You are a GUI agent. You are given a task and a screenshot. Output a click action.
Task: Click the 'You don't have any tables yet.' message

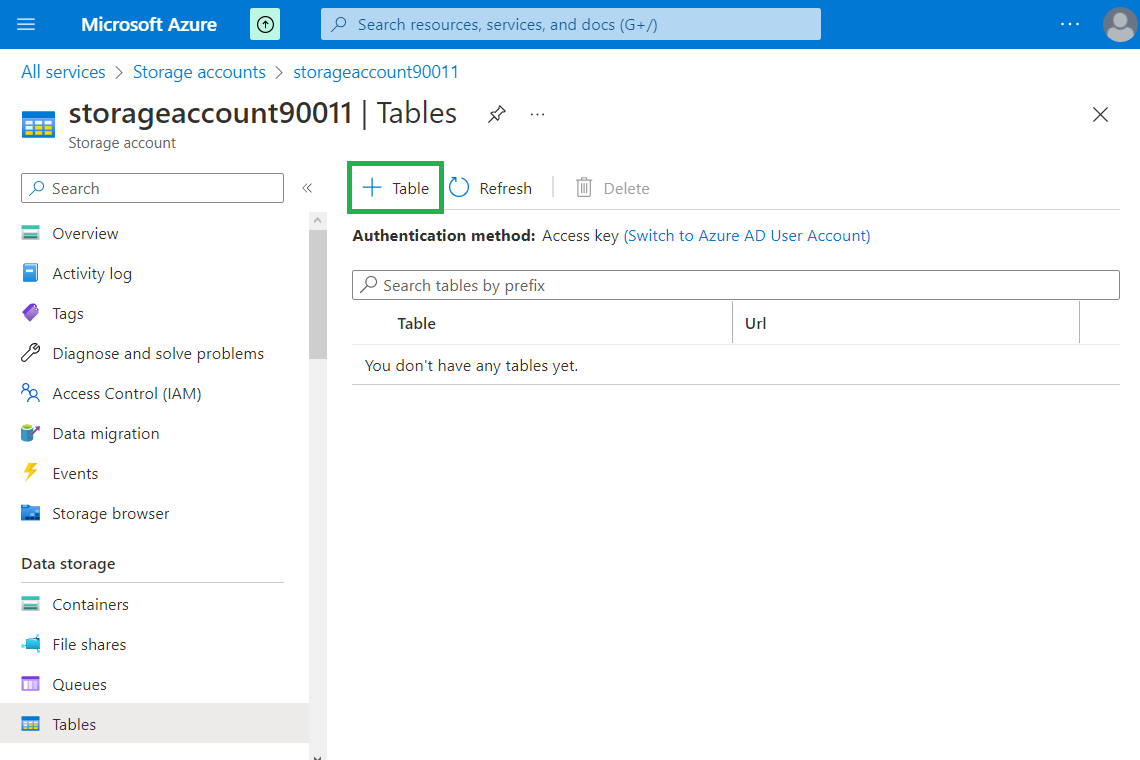point(471,365)
